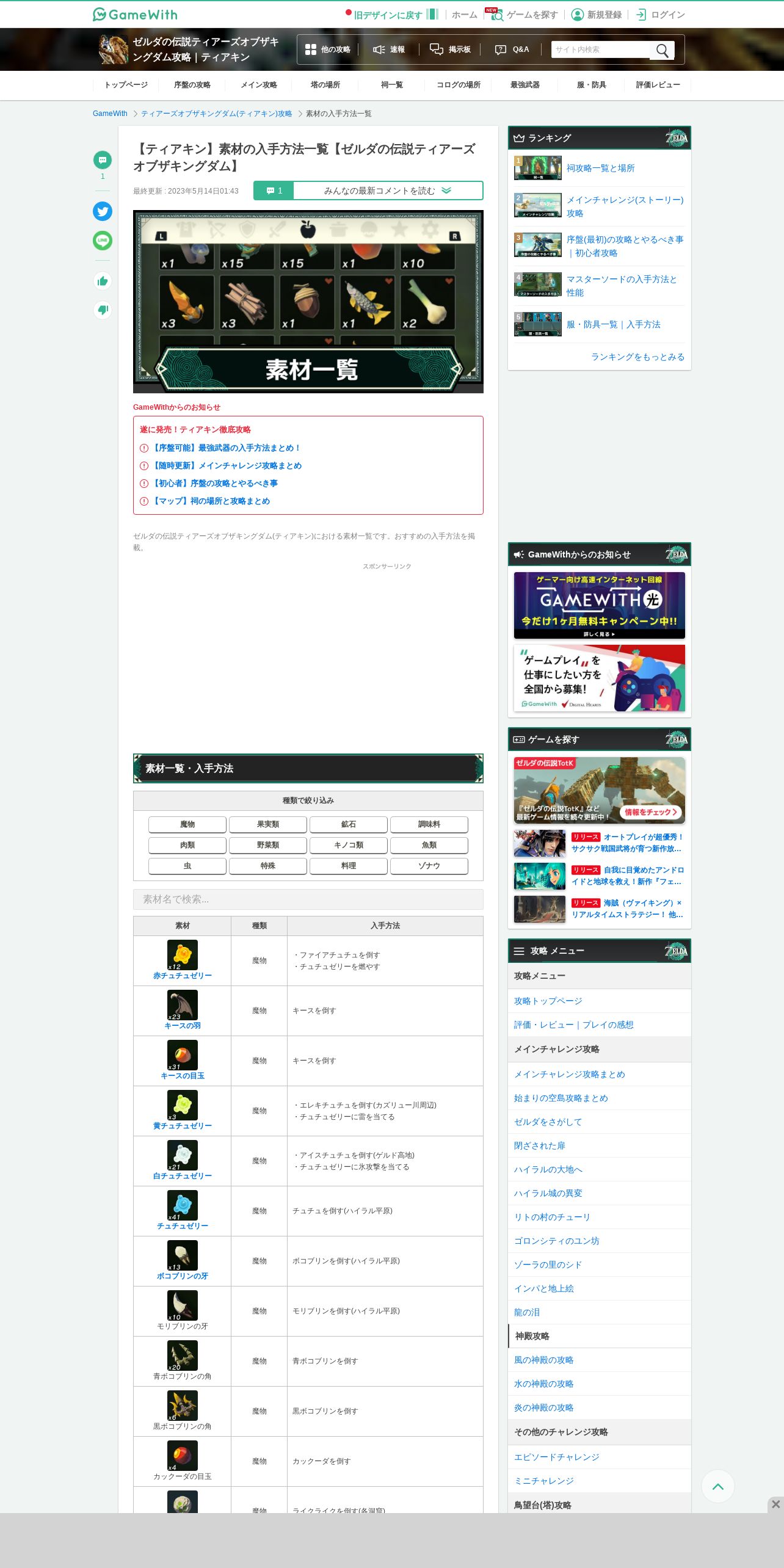Filter materials by 魚類

click(x=429, y=845)
